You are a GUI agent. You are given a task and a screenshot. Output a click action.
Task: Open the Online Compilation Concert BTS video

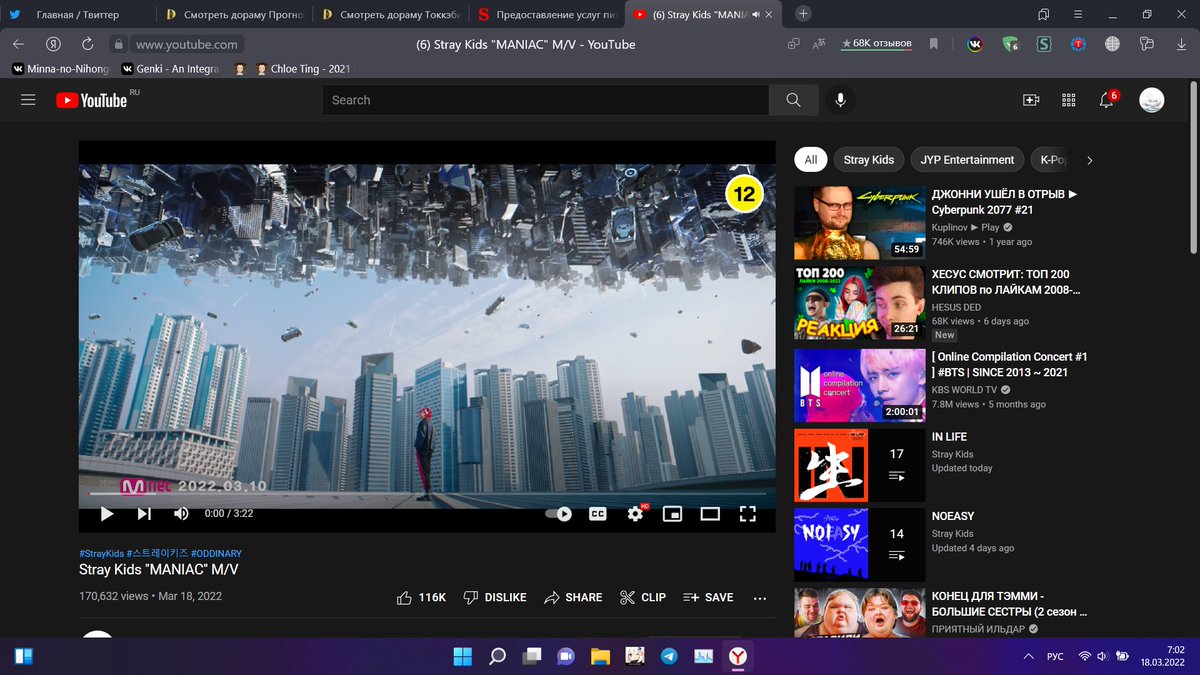click(x=1010, y=364)
